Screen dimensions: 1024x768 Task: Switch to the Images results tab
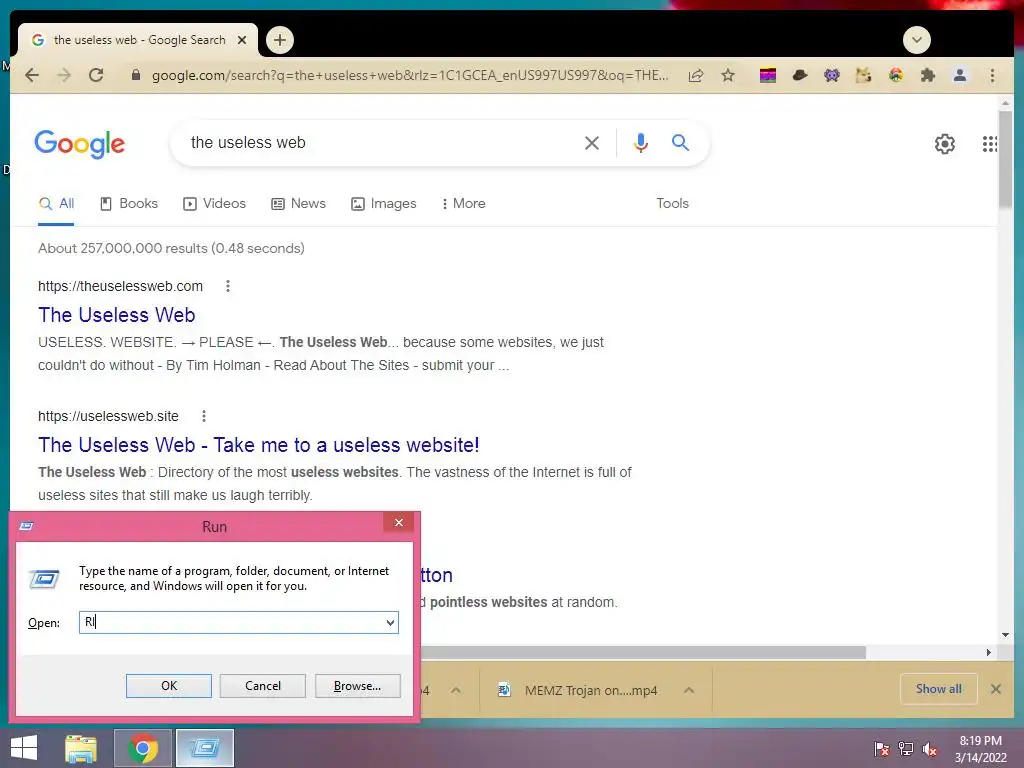point(383,204)
